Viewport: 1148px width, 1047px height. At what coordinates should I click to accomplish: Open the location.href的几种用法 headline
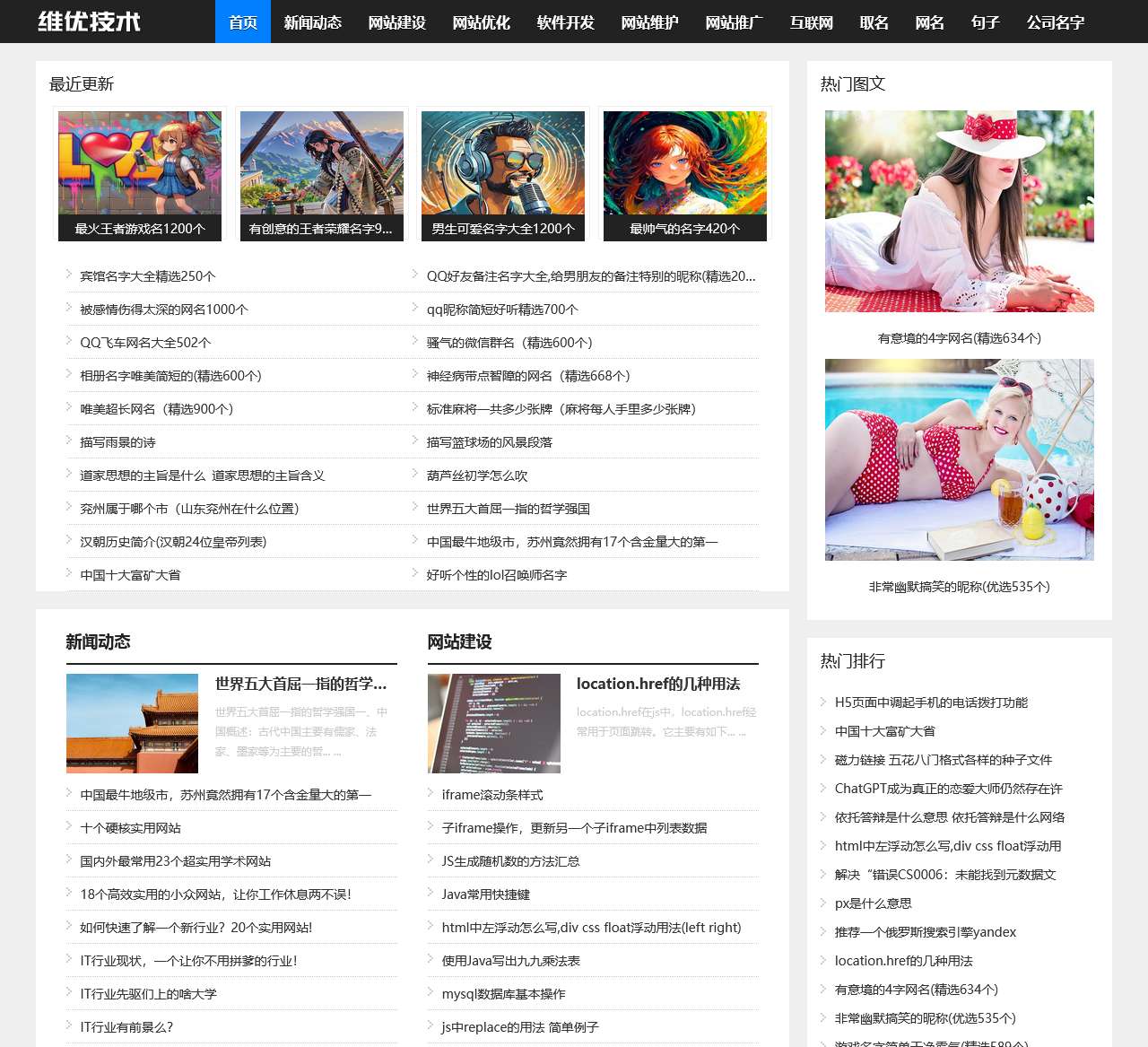[657, 684]
